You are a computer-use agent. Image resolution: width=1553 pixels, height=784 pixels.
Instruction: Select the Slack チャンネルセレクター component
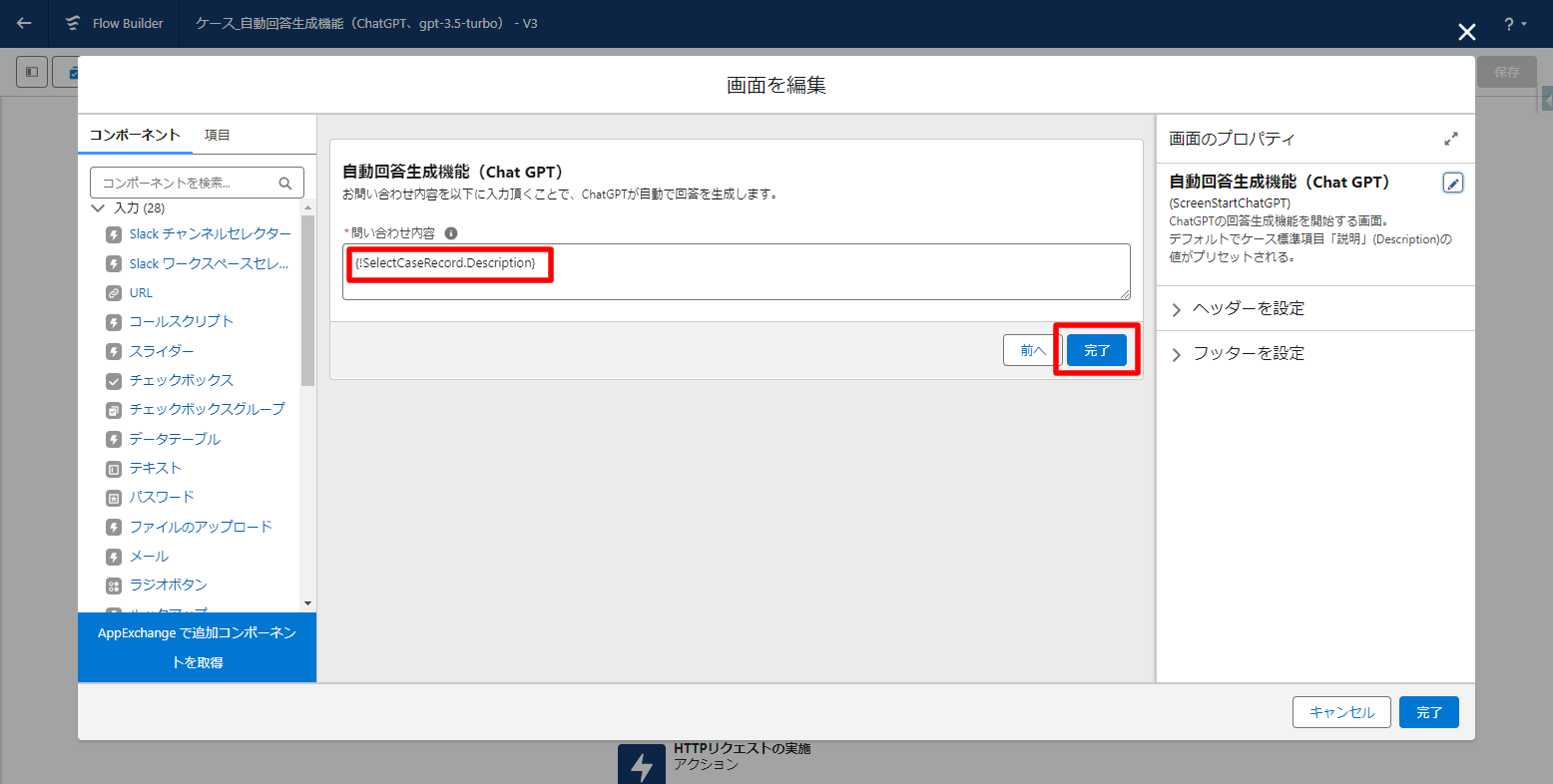coord(210,233)
